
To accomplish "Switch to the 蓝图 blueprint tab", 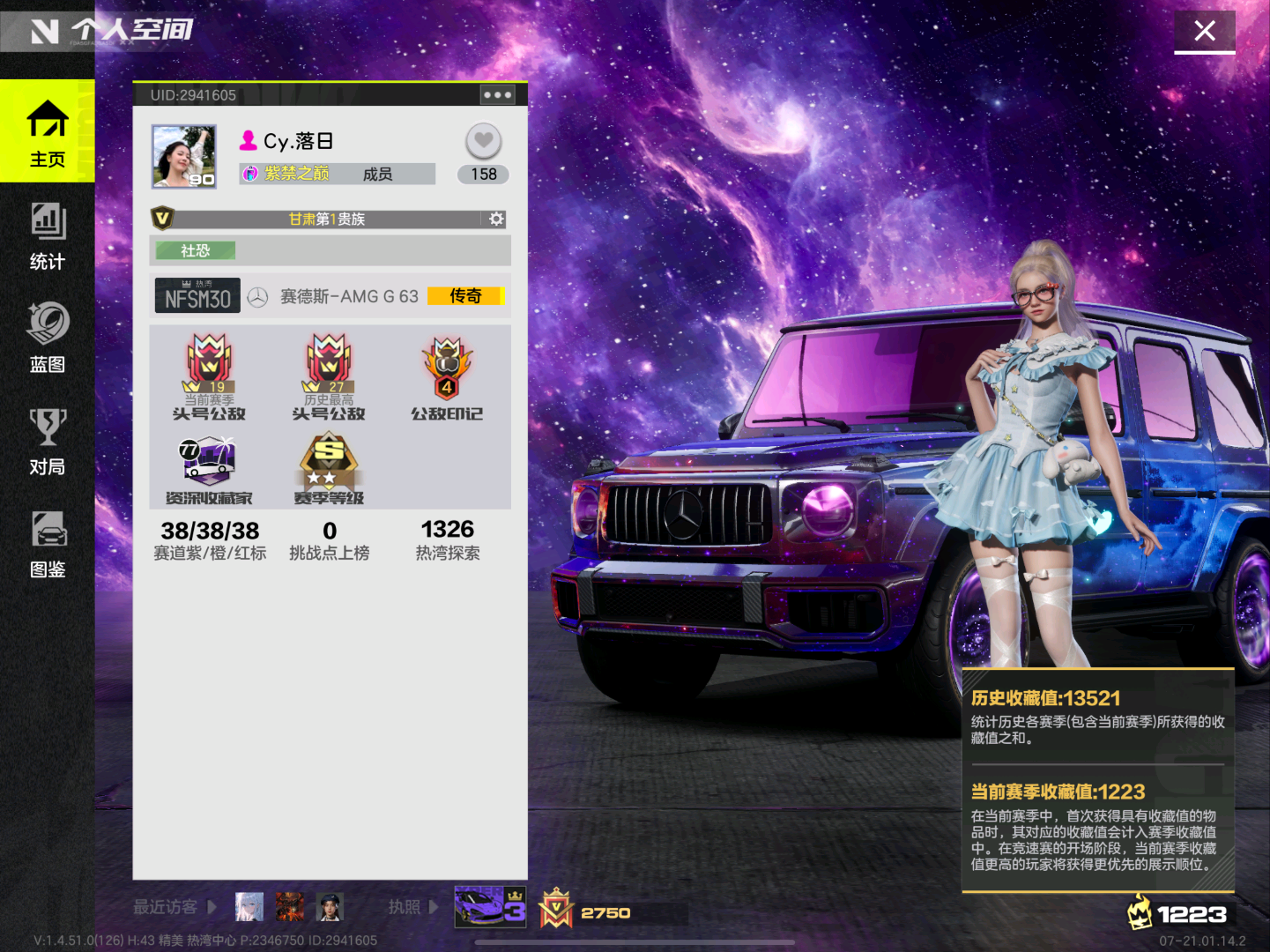I will [48, 337].
